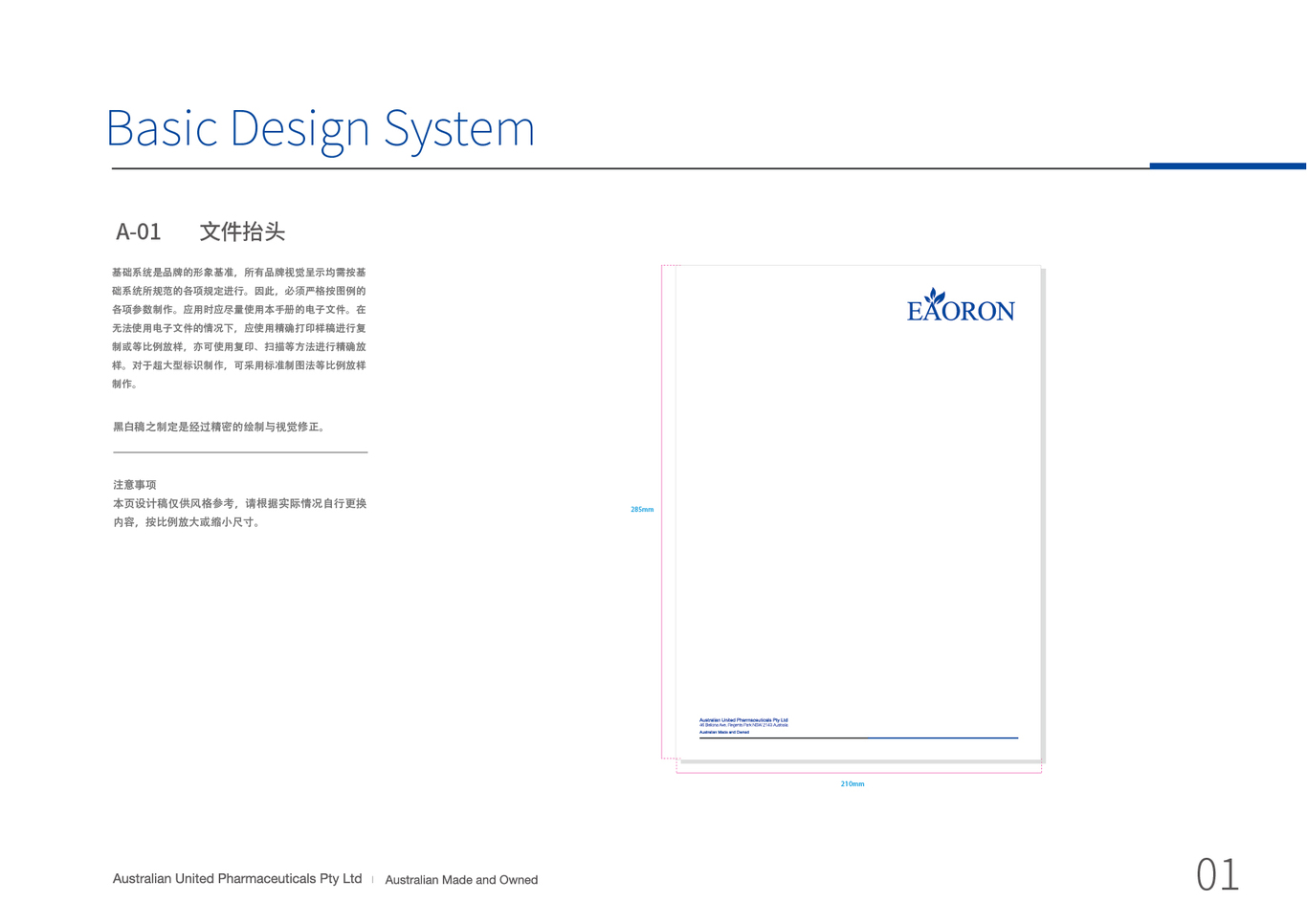This screenshot has width=1307, height=924.
Task: Select the '210mm' width dimension label
Action: point(853,784)
